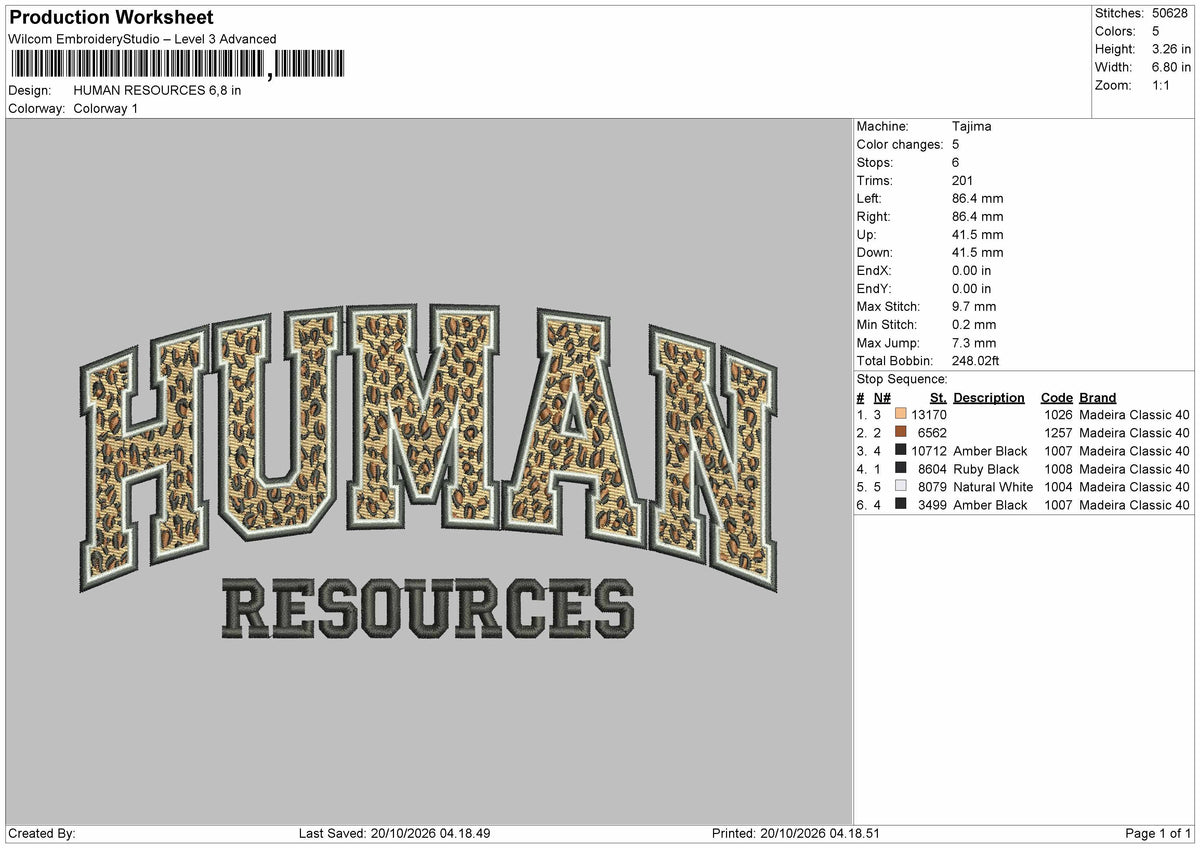Screen dimensions: 1200x848
Task: Click the Machine value 'Tajima'
Action: pos(972,126)
